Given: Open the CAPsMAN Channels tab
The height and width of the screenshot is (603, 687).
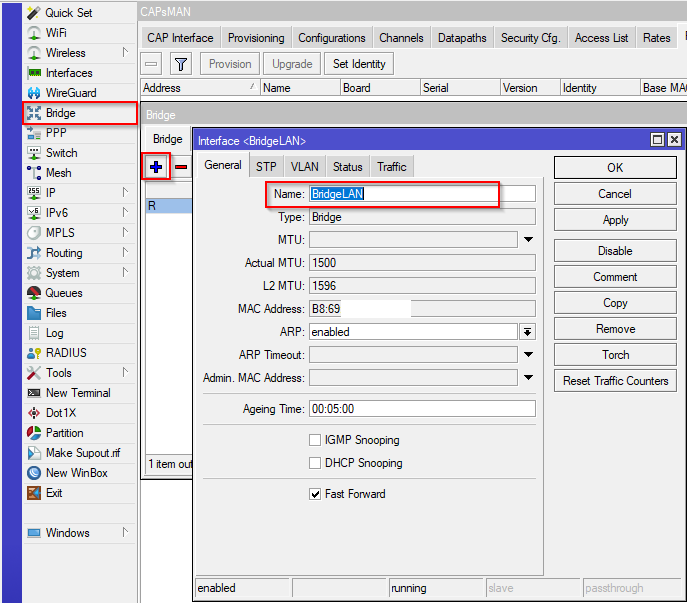Looking at the screenshot, I should pos(401,38).
